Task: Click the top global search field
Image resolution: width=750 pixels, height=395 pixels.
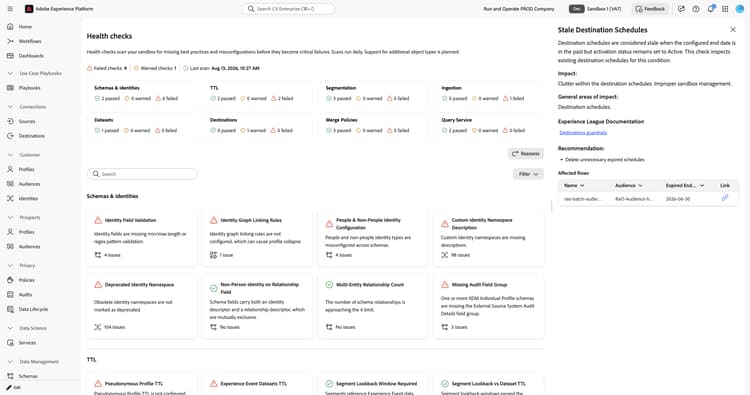Action: coord(288,9)
